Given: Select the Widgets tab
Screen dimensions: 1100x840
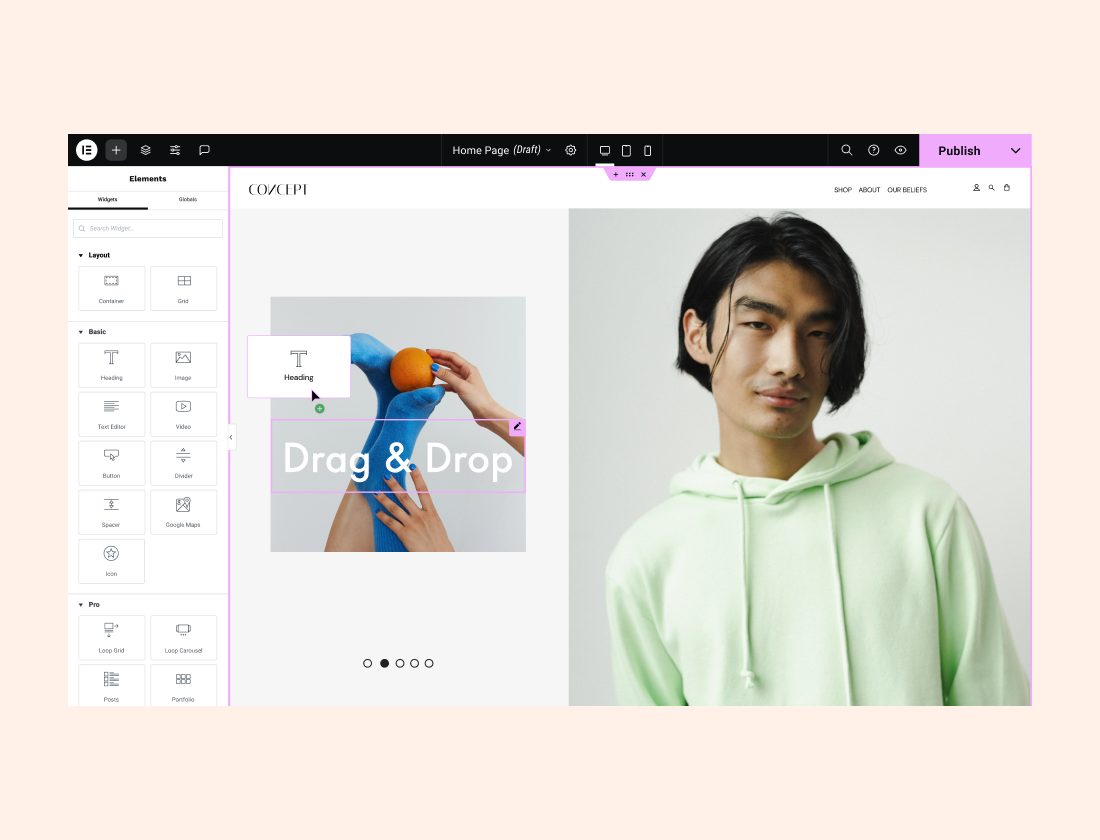Looking at the screenshot, I should 107,199.
